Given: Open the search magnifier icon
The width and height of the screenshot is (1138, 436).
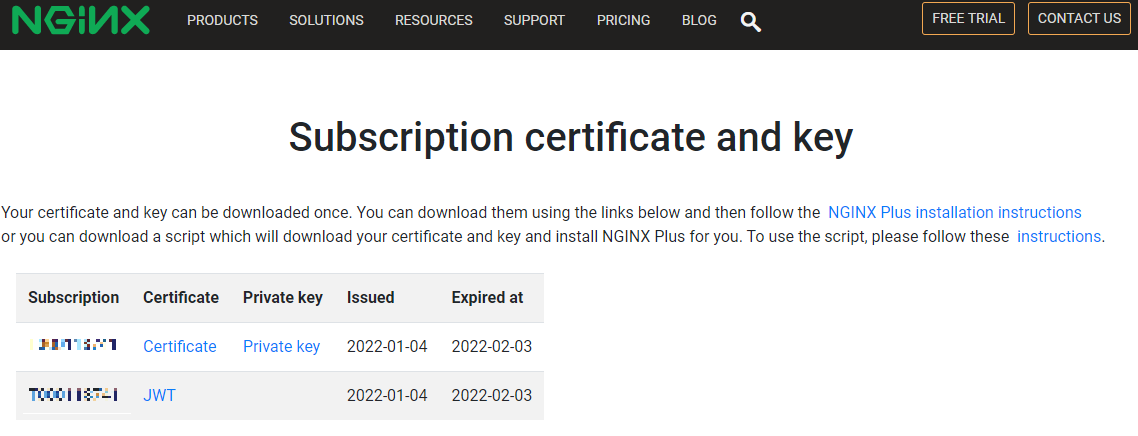Looking at the screenshot, I should click(x=750, y=21).
